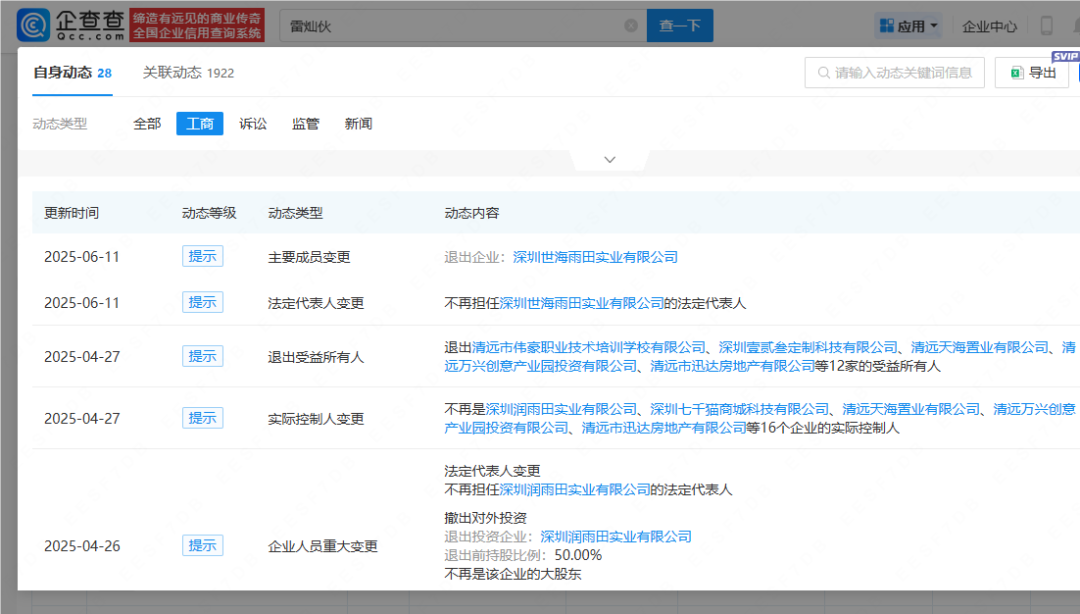Screen dimensions: 1080x614
Task: Switch to 关联动态 tab
Action: tap(188, 72)
